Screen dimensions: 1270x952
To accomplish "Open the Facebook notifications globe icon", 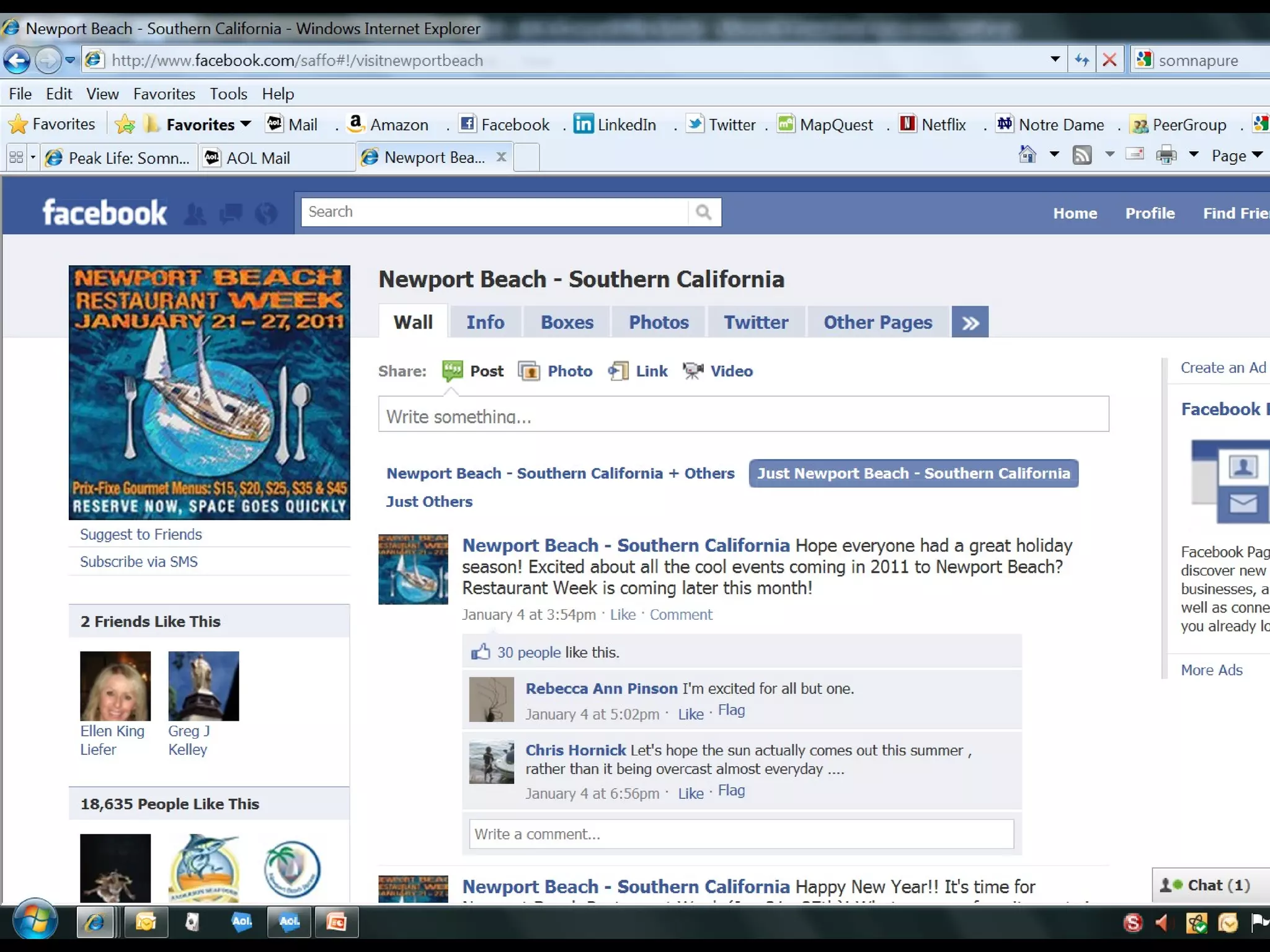I will pos(266,214).
